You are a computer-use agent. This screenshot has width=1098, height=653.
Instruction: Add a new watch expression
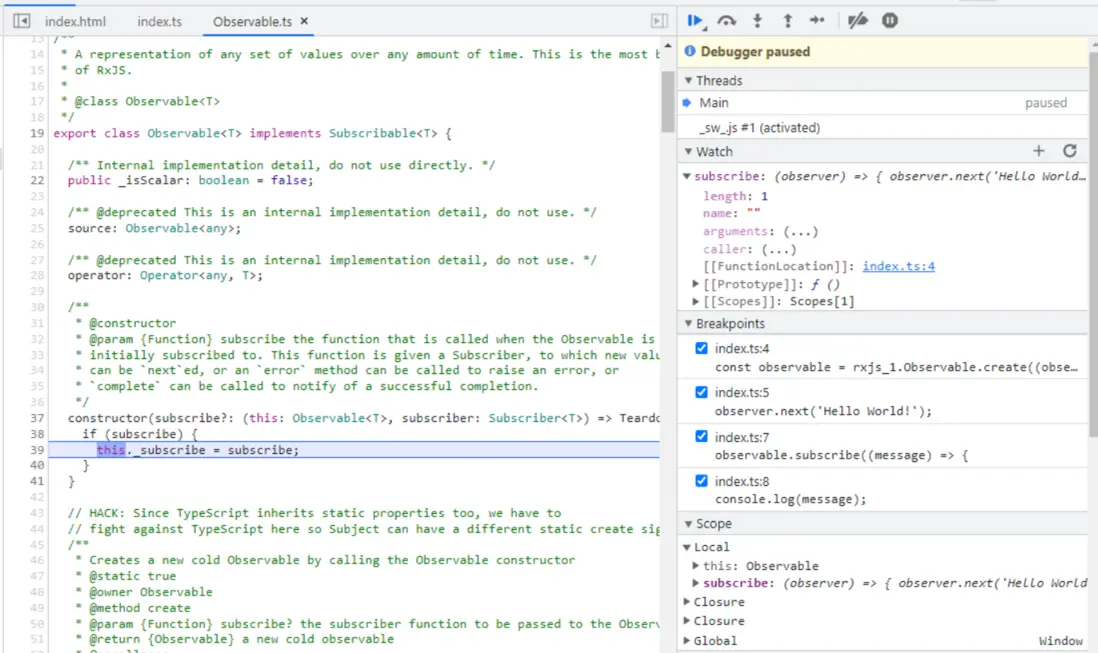point(1038,151)
